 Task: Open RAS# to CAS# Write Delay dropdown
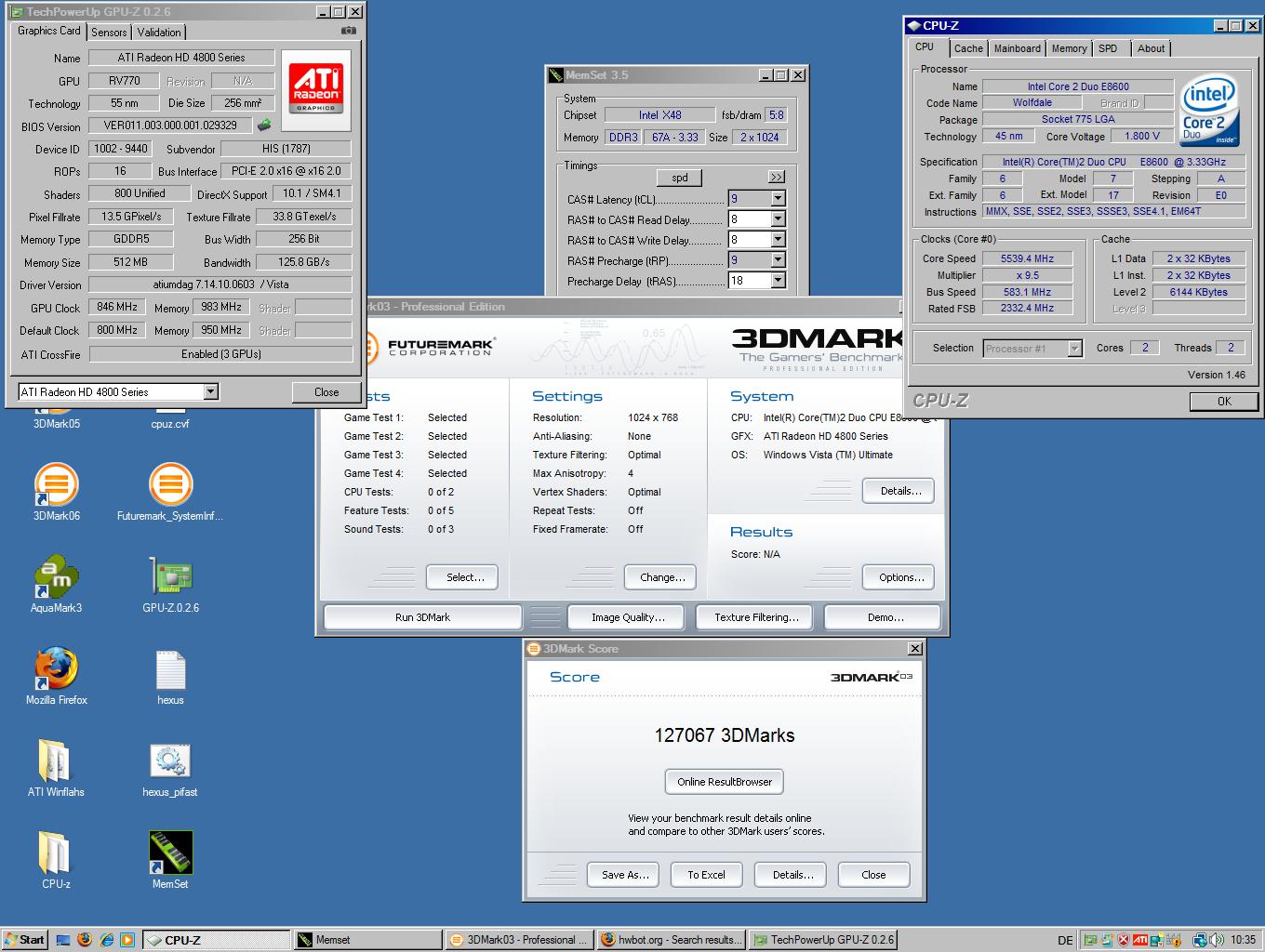(779, 240)
